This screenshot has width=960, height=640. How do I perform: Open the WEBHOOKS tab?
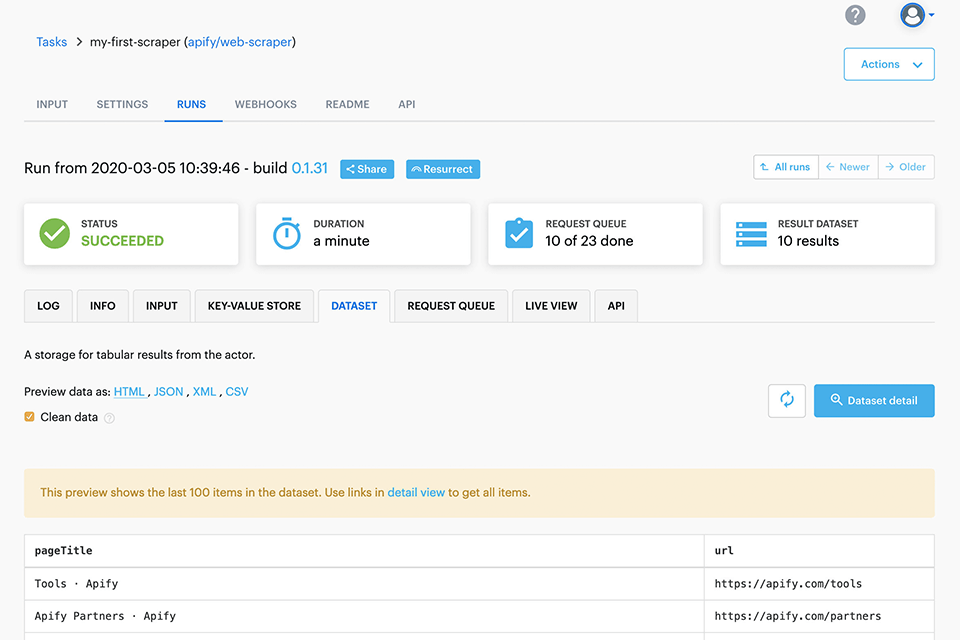click(266, 104)
